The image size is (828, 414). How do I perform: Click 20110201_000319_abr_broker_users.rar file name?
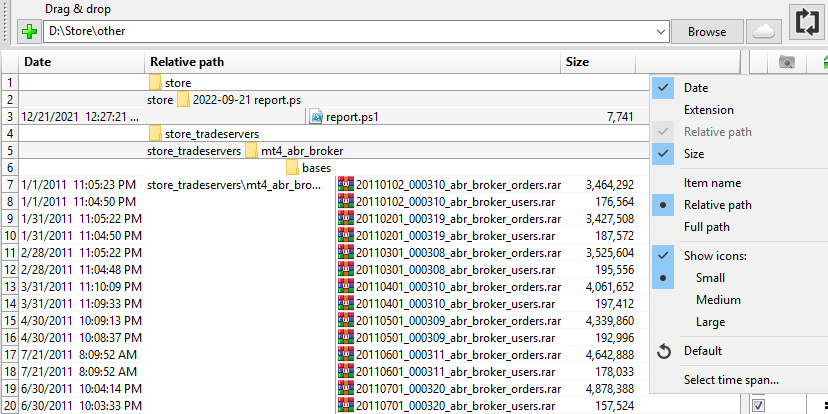click(455, 236)
